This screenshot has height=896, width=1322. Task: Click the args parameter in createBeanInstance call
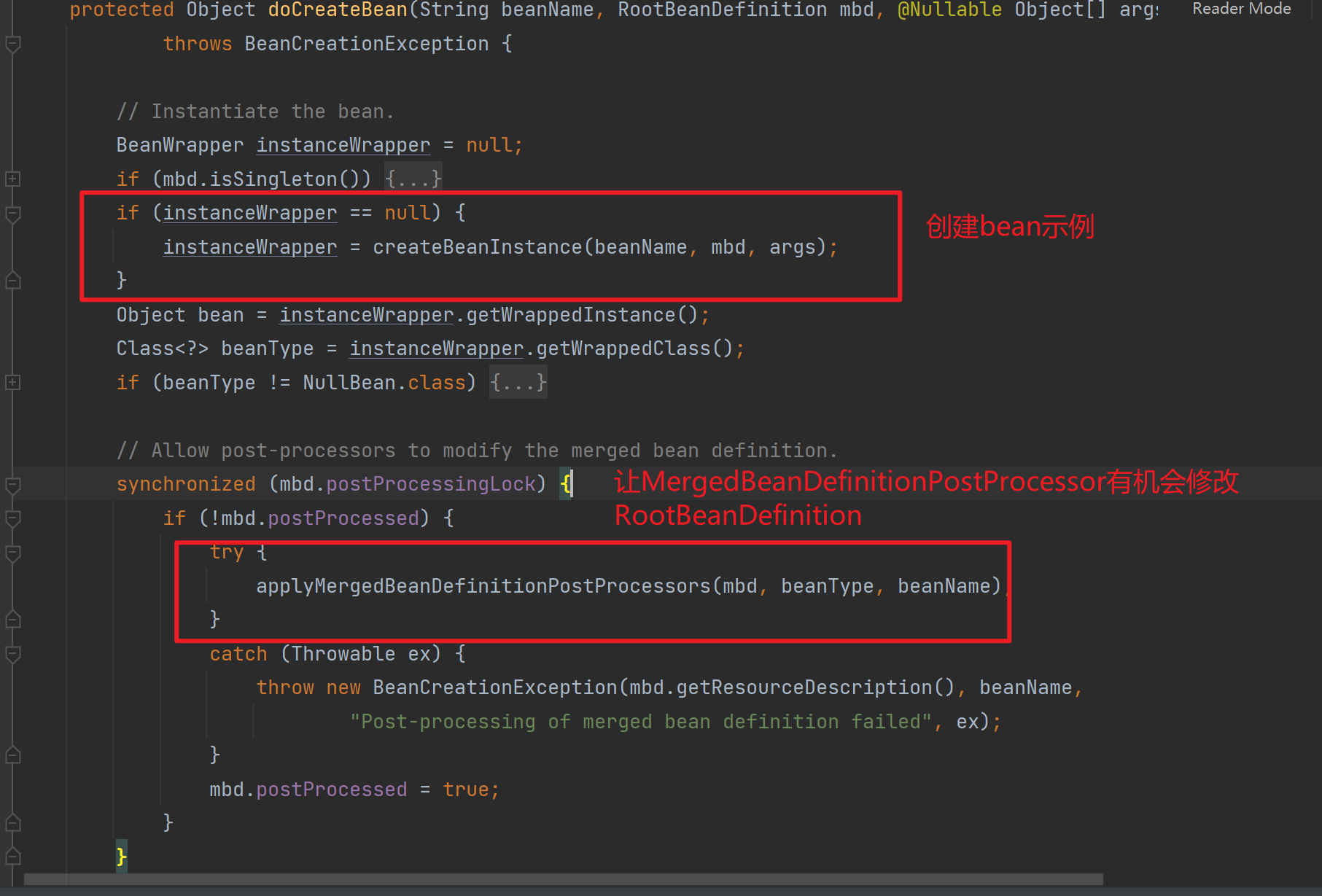[793, 247]
